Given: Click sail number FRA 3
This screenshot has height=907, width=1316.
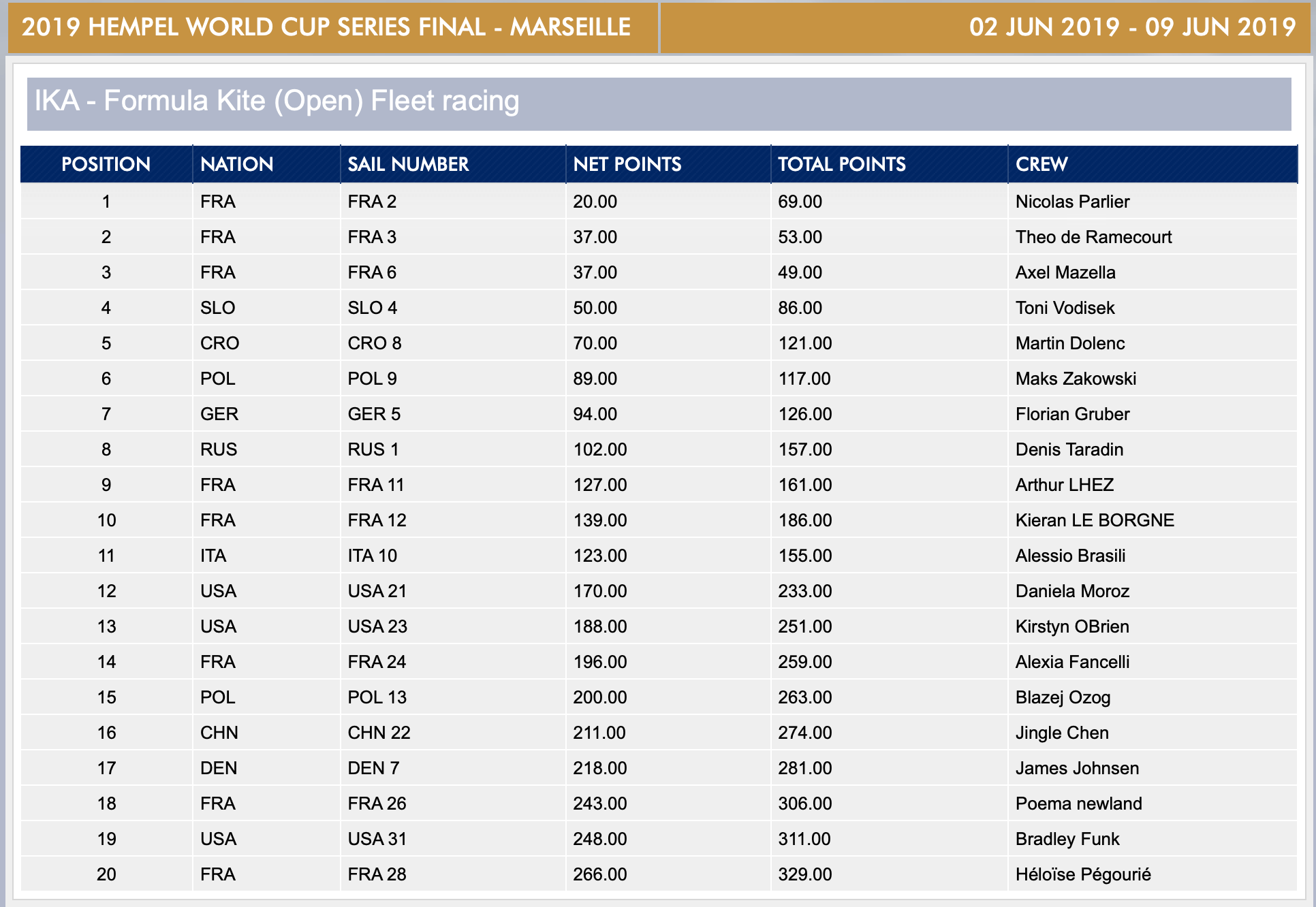Looking at the screenshot, I should [x=372, y=237].
